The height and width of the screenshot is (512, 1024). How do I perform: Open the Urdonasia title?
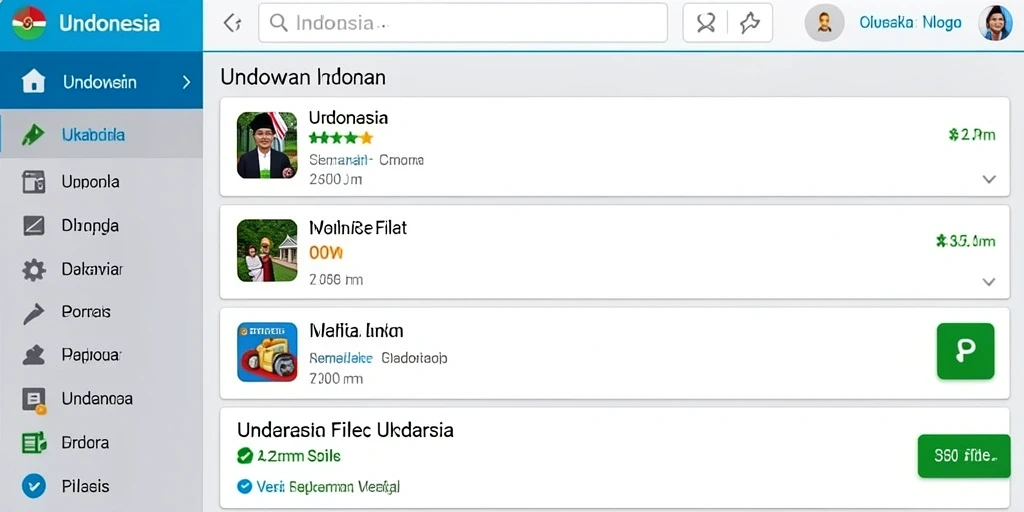[x=348, y=118]
